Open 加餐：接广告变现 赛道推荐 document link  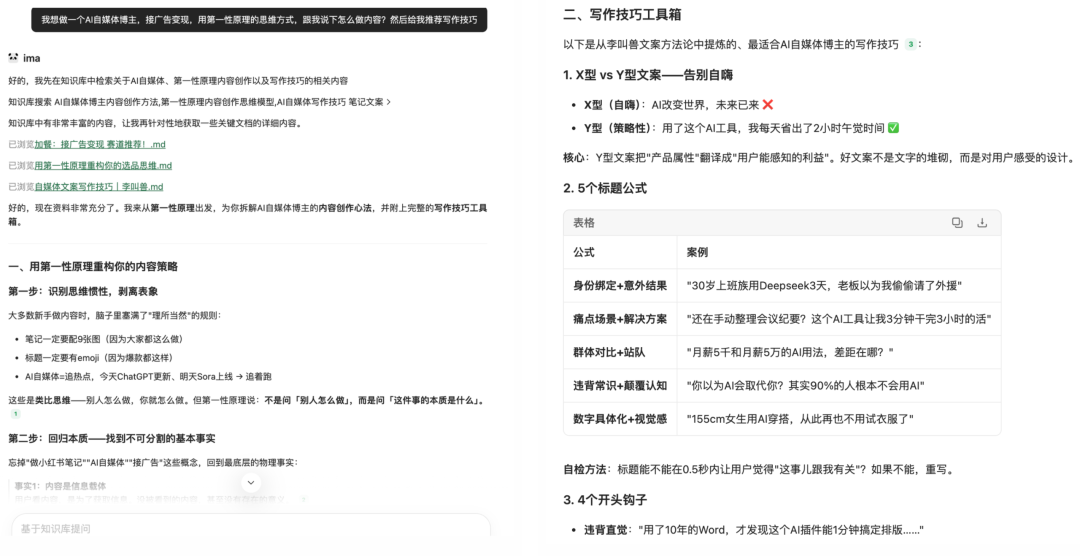pyautogui.click(x=100, y=145)
